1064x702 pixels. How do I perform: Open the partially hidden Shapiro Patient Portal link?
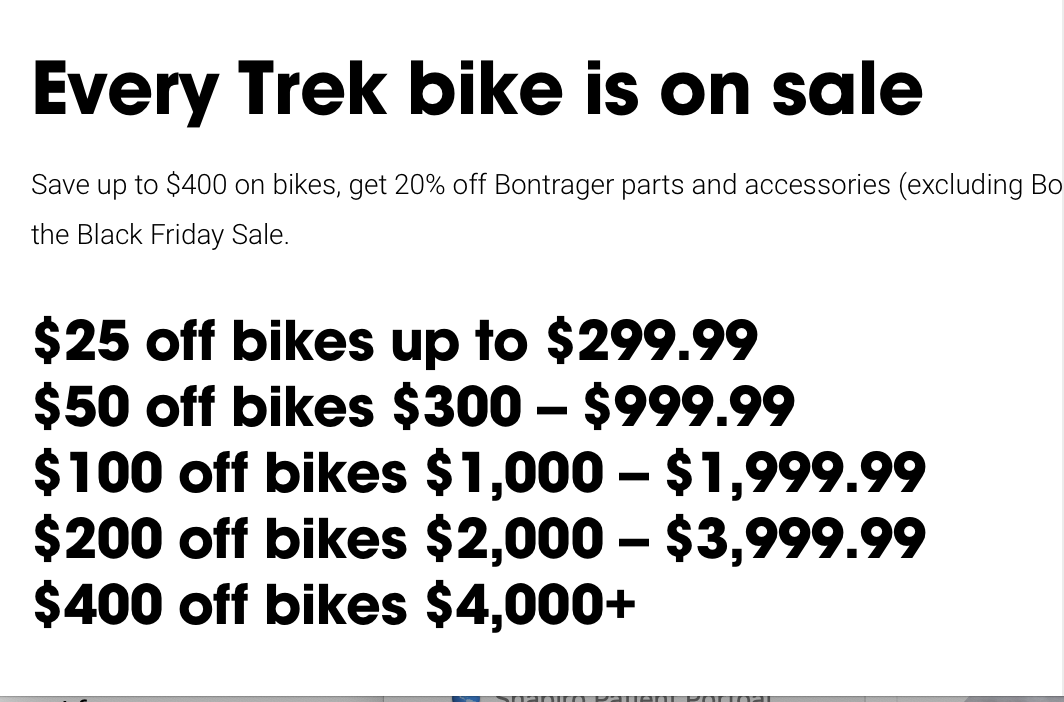tap(632, 695)
